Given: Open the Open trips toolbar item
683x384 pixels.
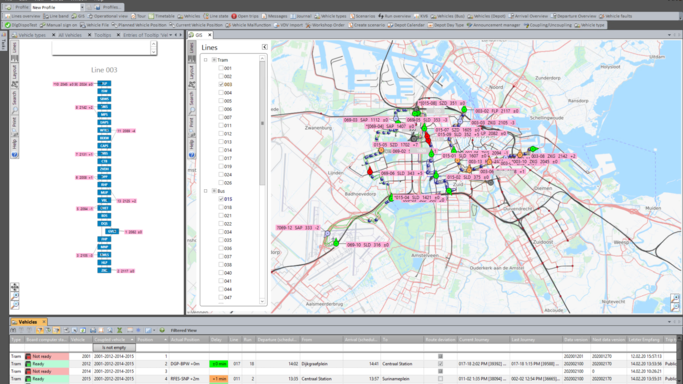Looking at the screenshot, I should pos(245,16).
